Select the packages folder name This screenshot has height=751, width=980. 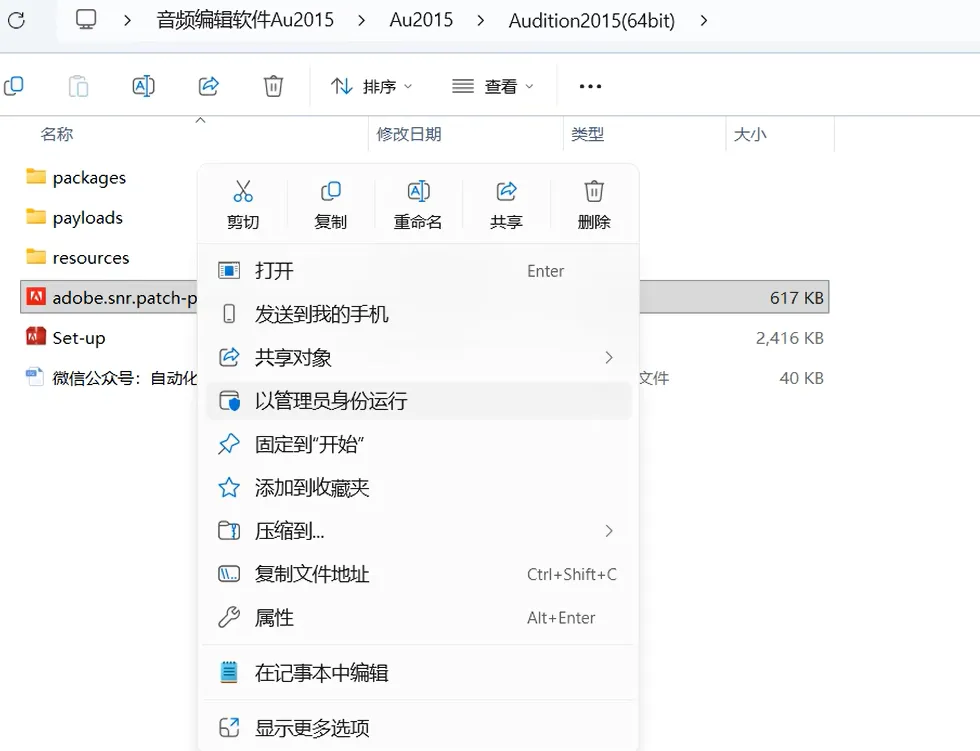pyautogui.click(x=89, y=179)
